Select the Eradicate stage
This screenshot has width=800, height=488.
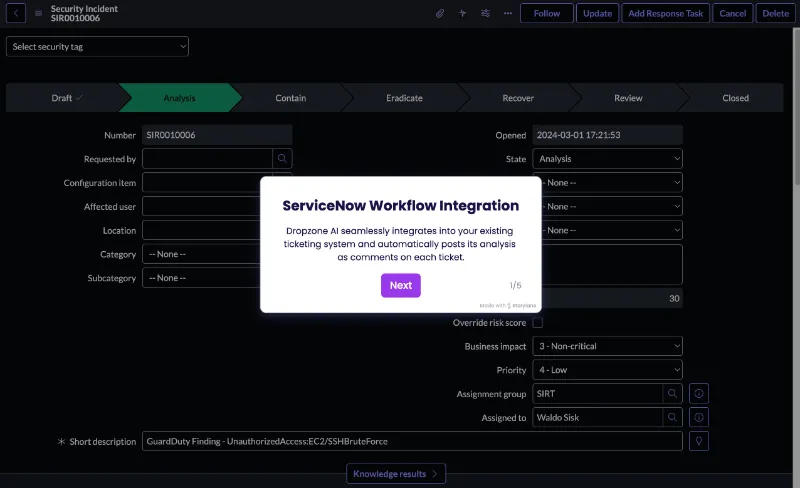tap(404, 98)
